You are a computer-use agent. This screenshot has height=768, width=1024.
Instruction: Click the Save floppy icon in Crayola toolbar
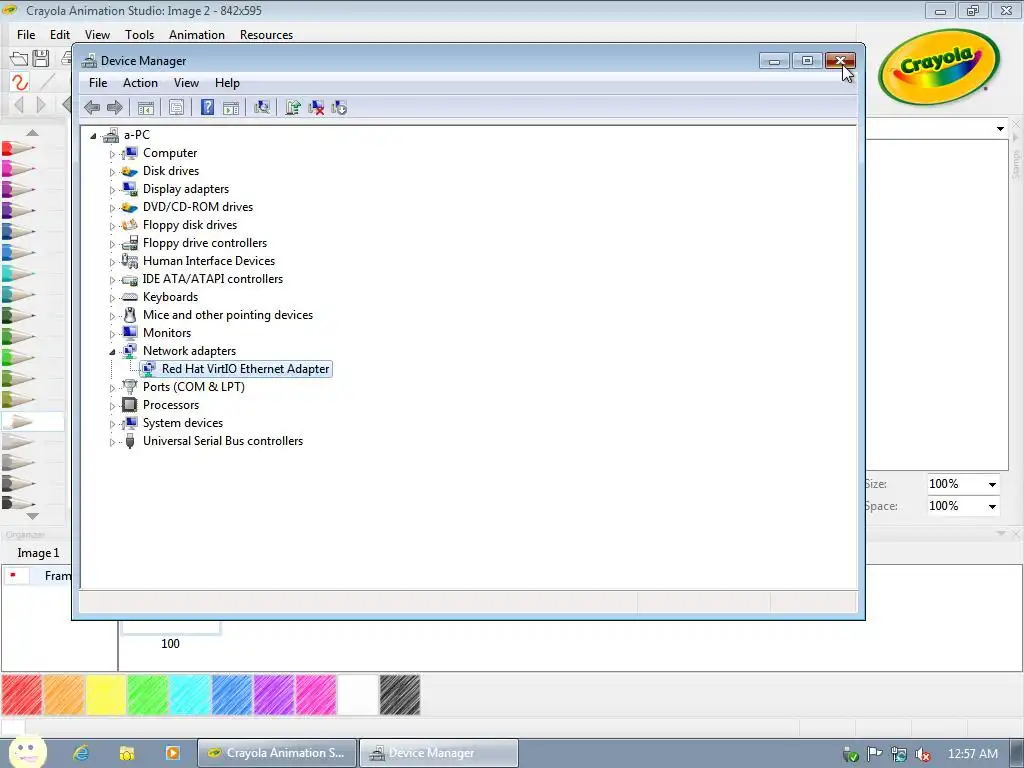40,59
